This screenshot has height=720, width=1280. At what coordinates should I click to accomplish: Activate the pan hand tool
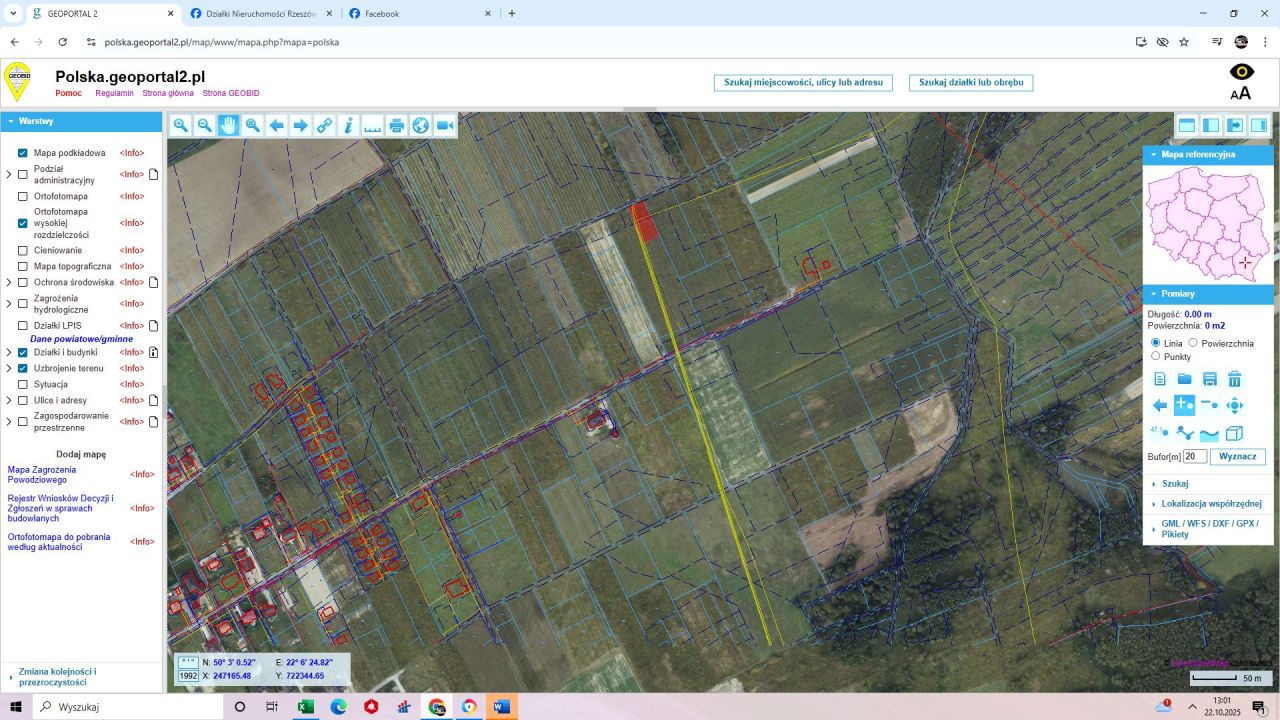click(228, 125)
